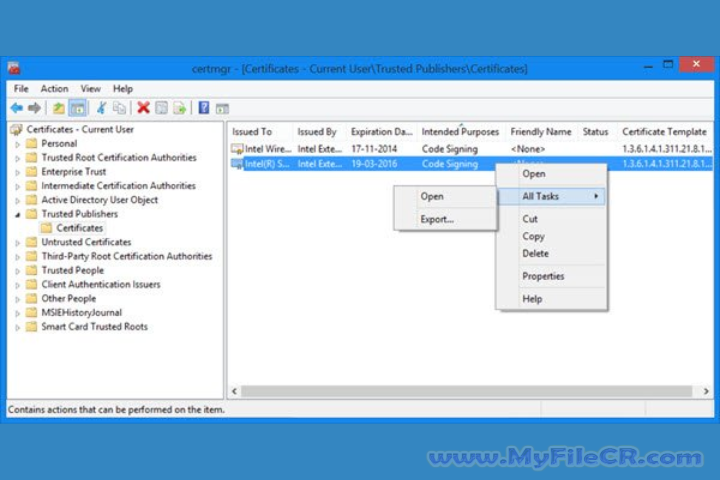This screenshot has width=720, height=480.
Task: Sort by Intended Purposes column header
Action: 461,132
